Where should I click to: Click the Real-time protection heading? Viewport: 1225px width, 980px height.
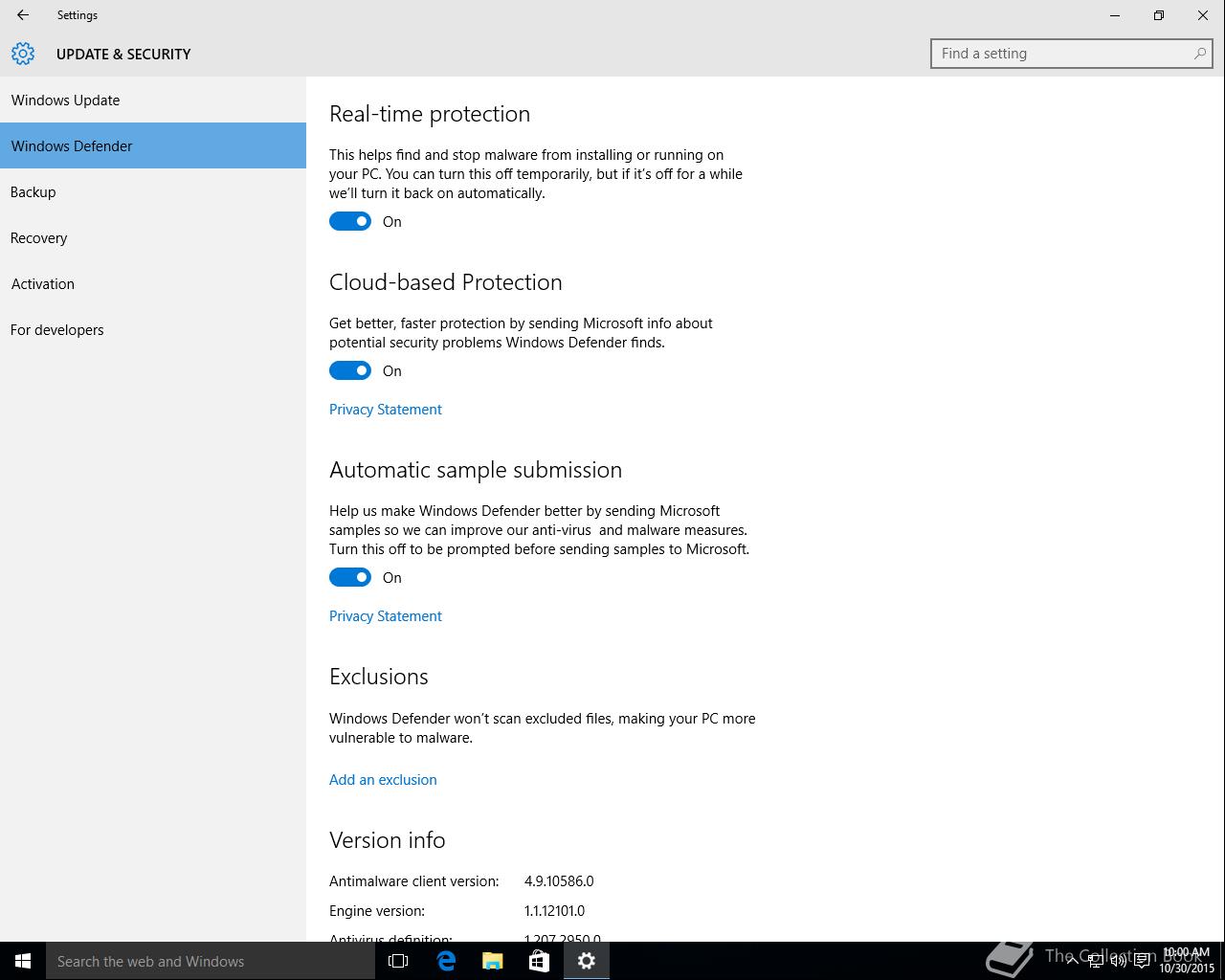coord(430,114)
